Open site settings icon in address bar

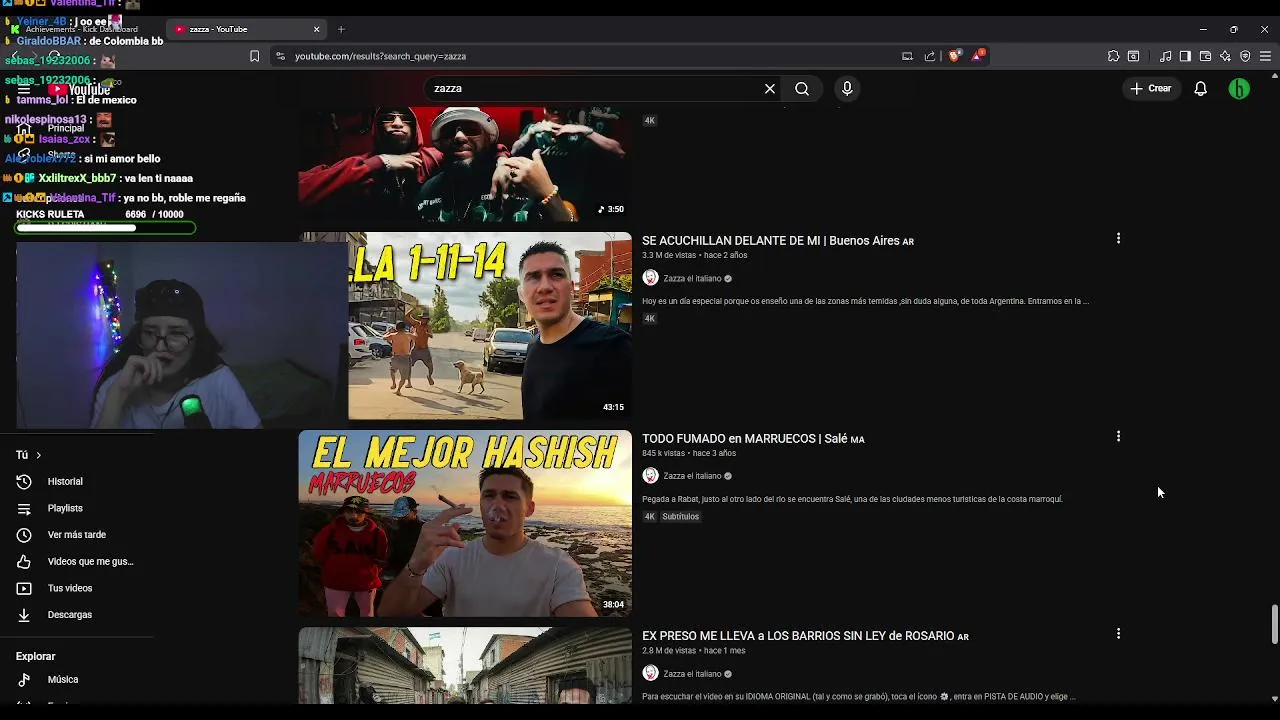280,56
